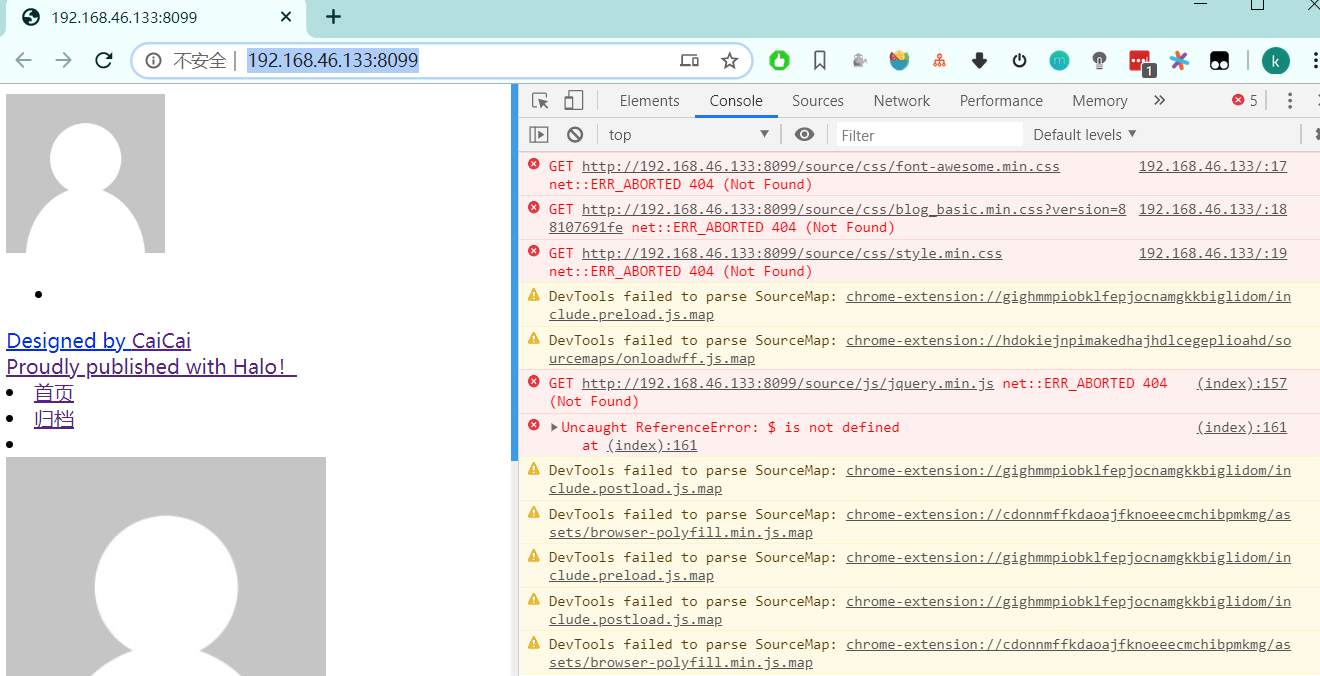Image resolution: width=1320 pixels, height=676 pixels.
Task: Switch to the Sources tab
Action: coord(817,100)
